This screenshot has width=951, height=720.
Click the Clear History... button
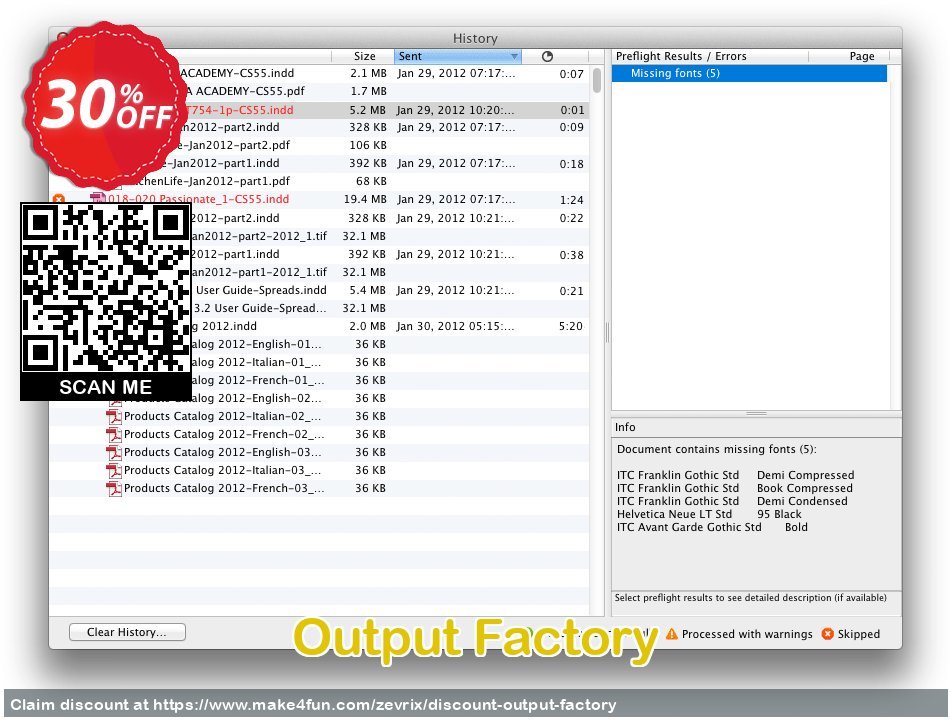(127, 632)
